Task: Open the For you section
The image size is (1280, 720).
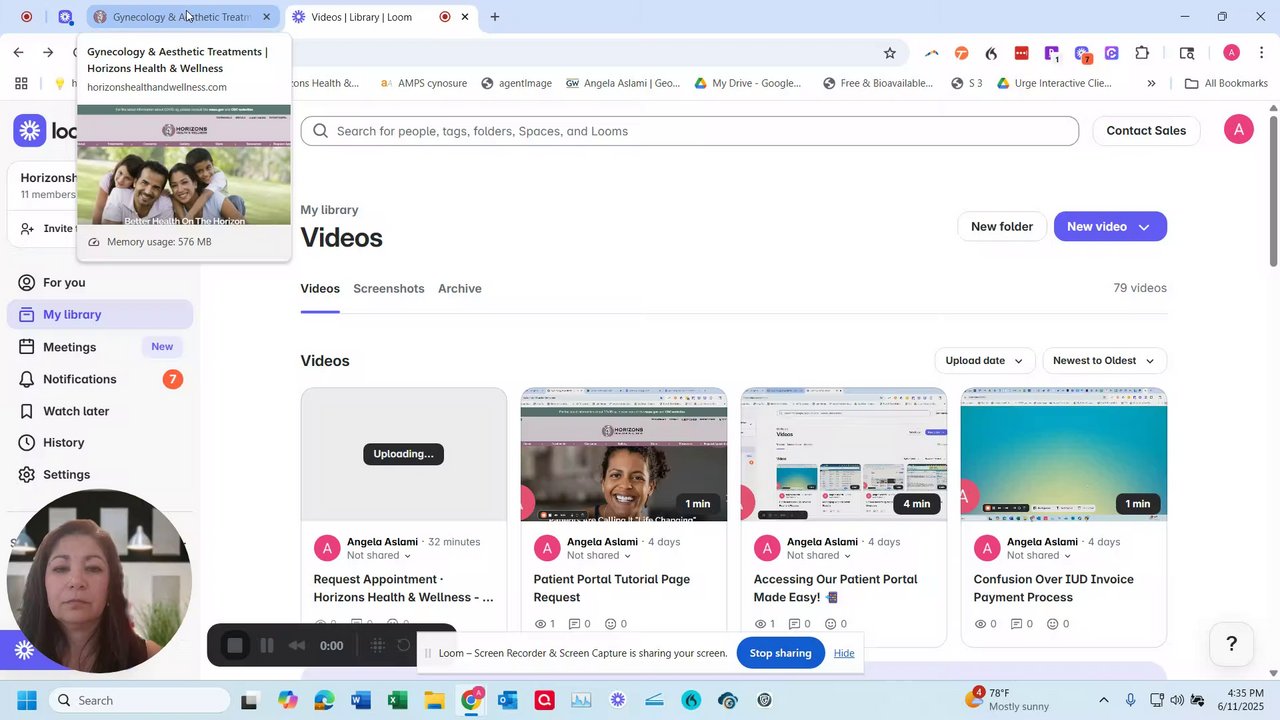Action: pyautogui.click(x=64, y=283)
